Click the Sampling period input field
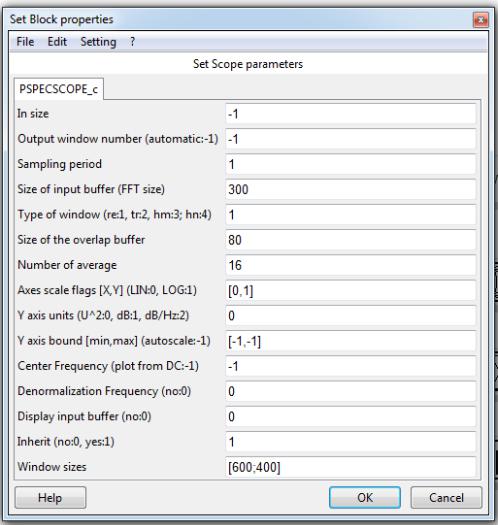Screen dimensions: 498x525 point(350,164)
